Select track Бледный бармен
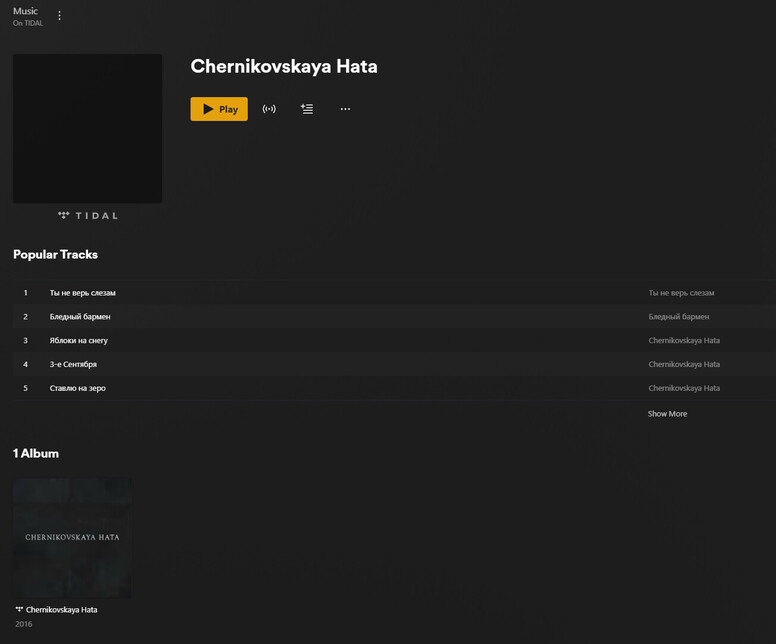The image size is (776, 644). point(80,317)
